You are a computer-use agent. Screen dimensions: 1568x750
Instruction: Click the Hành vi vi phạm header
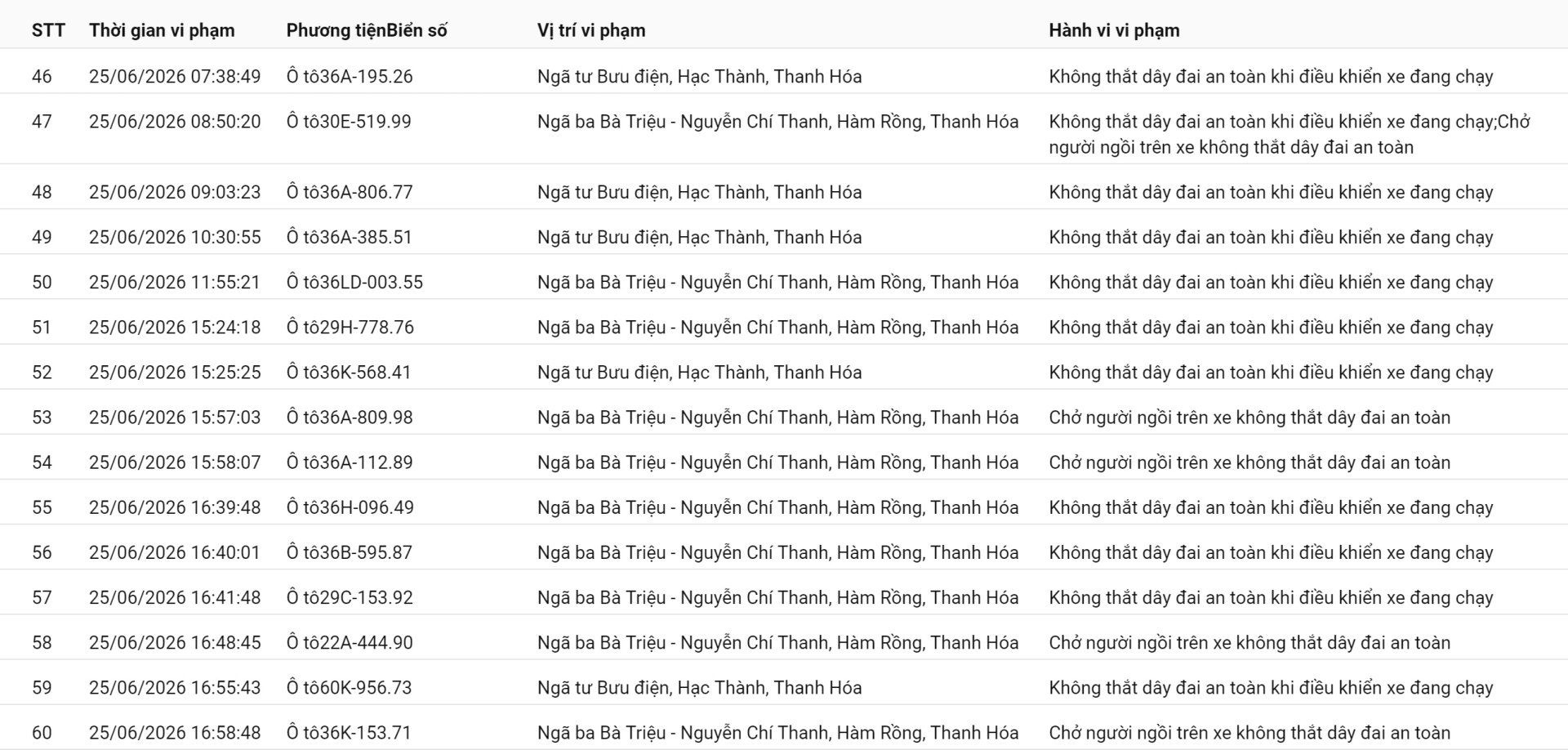tap(1114, 30)
